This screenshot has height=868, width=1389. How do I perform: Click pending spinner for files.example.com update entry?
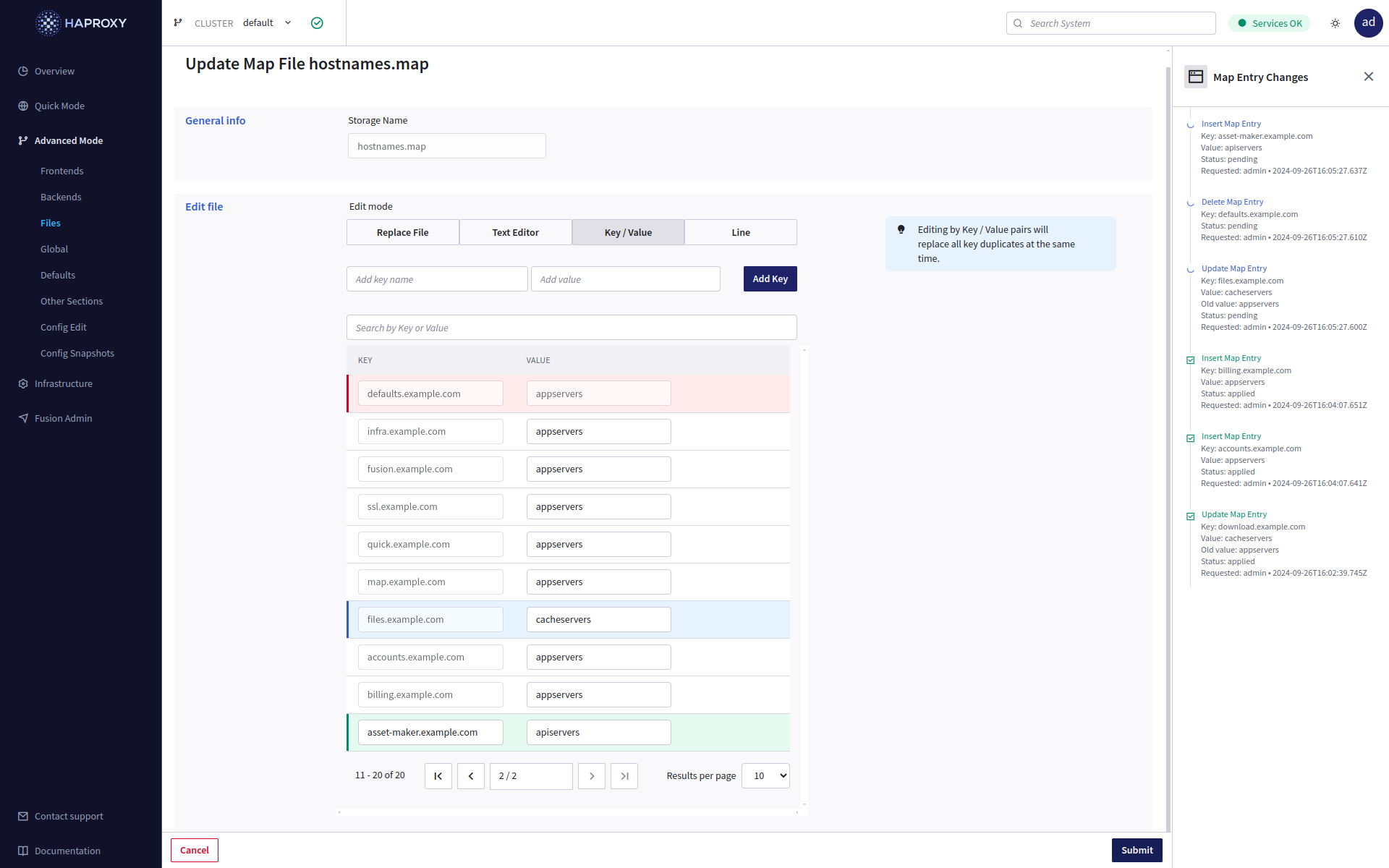1191,270
